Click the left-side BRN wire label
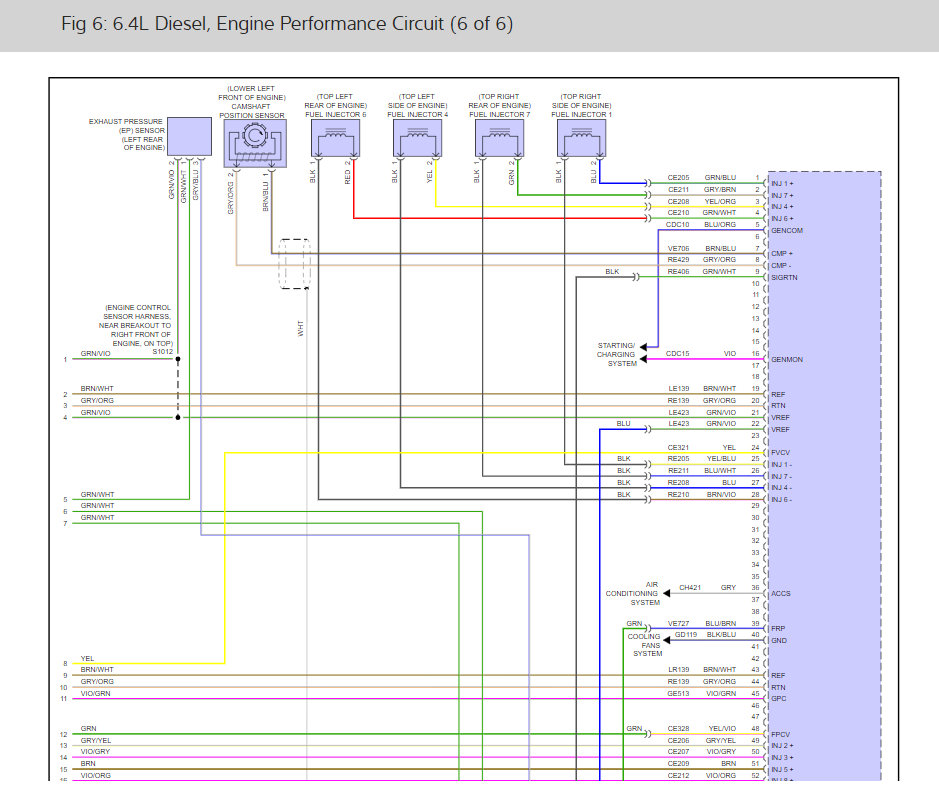 point(88,763)
